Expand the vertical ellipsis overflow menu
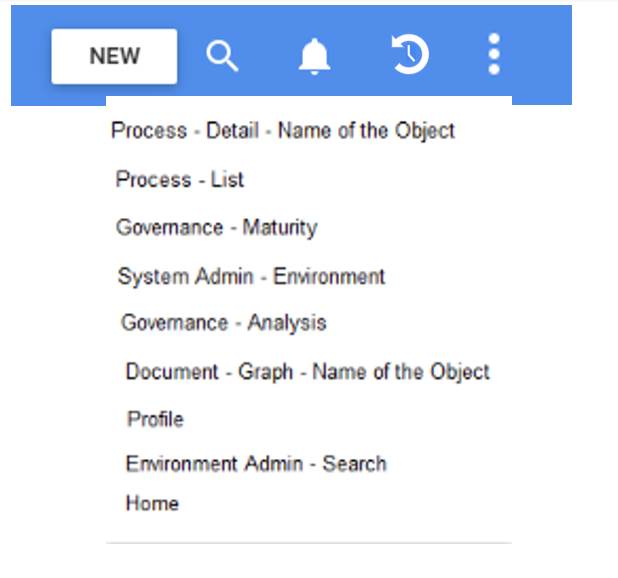 coord(494,55)
